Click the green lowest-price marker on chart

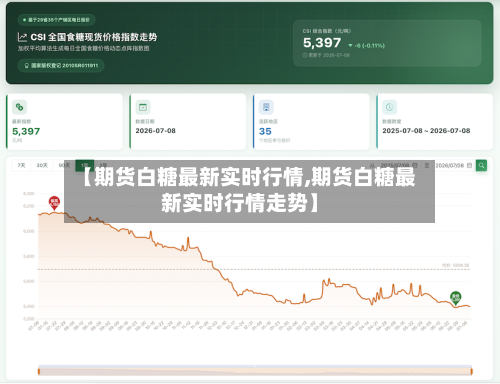[x=455, y=298]
